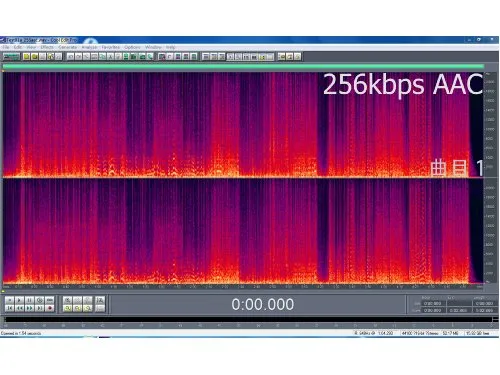This screenshot has width=500, height=375.
Task: Click the Begin selection time field
Action: tap(433, 303)
